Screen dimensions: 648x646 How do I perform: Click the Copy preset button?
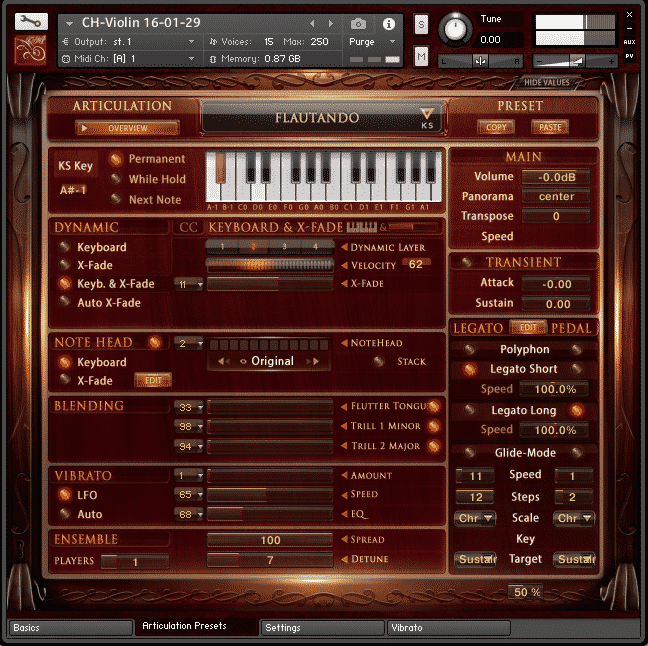coord(496,127)
